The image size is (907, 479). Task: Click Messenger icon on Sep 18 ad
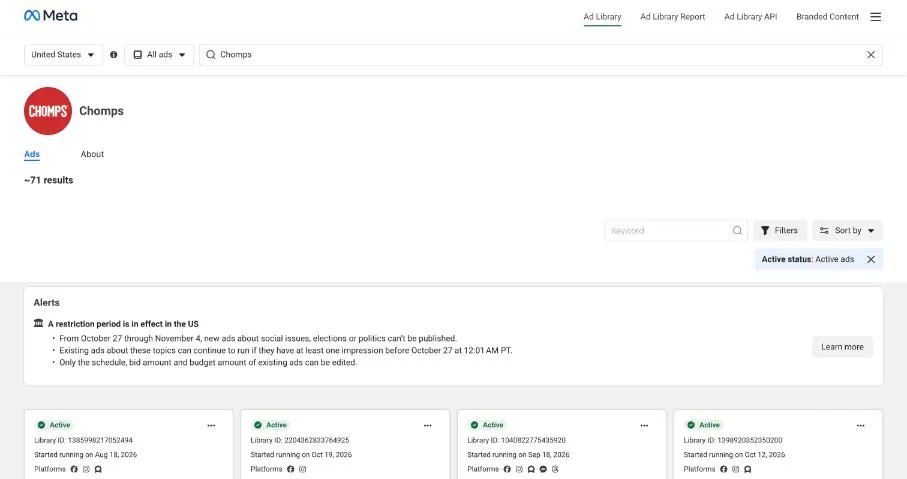543,469
